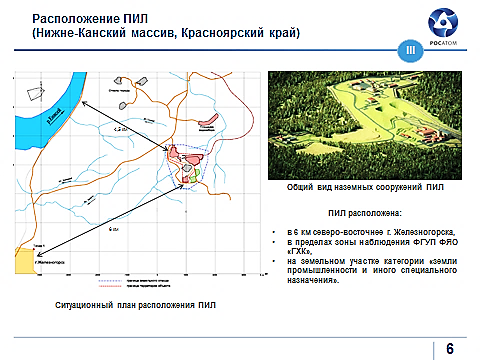Click the heading 'ПИЛ расположена:'

pos(365,213)
